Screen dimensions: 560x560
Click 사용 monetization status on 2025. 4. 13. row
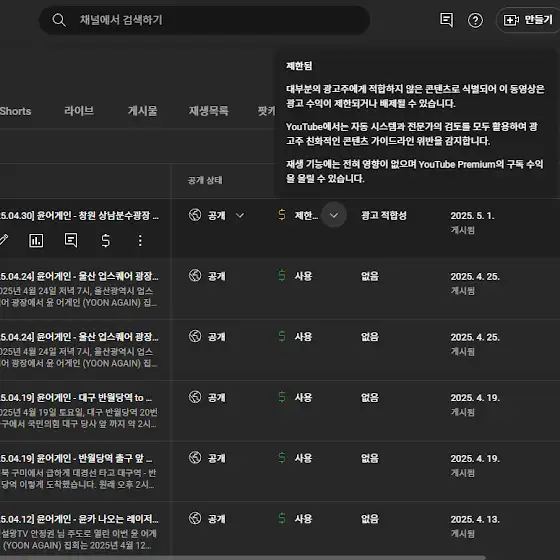click(x=303, y=519)
